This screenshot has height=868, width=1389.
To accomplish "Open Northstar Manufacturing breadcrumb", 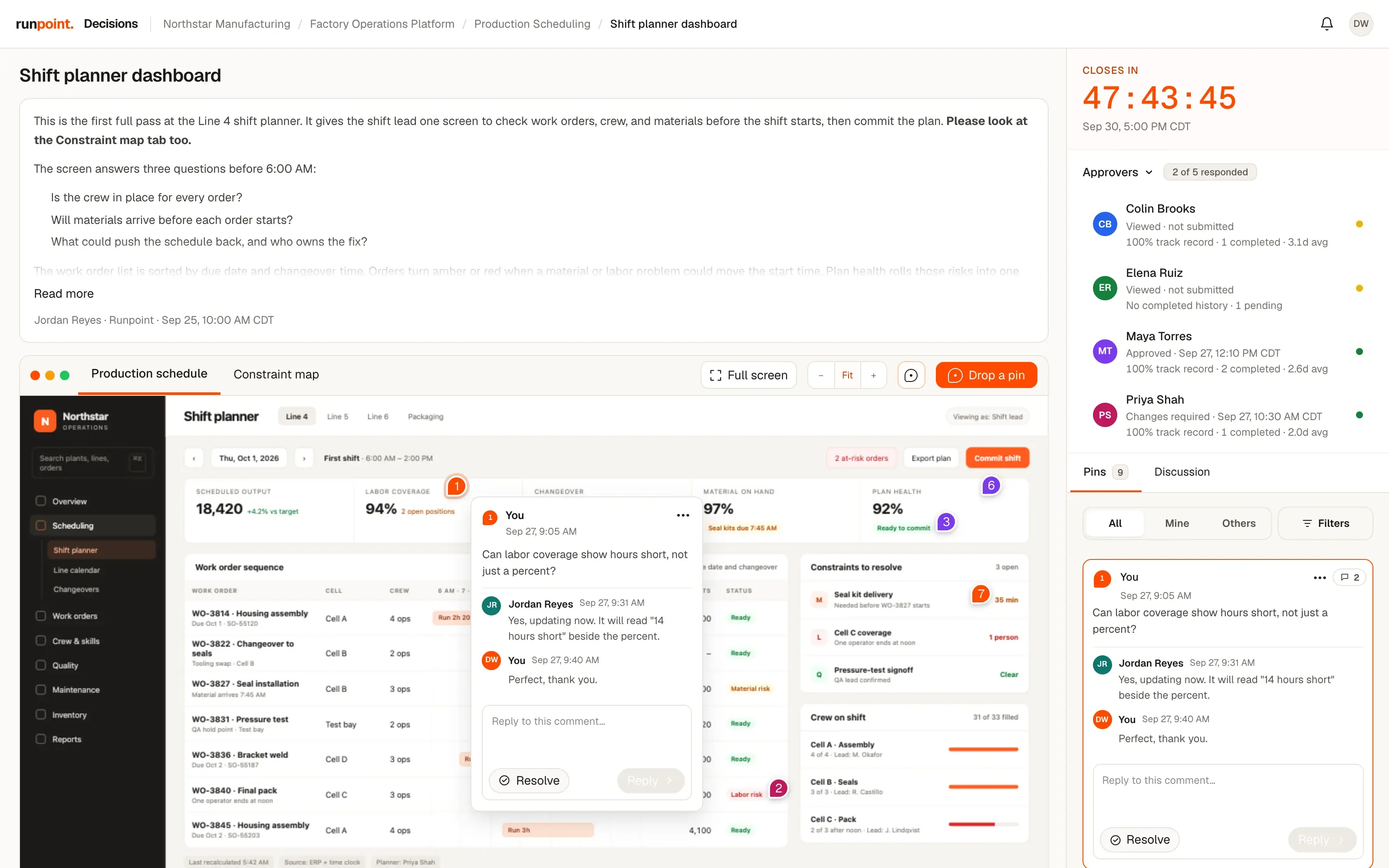I will pyautogui.click(x=227, y=23).
